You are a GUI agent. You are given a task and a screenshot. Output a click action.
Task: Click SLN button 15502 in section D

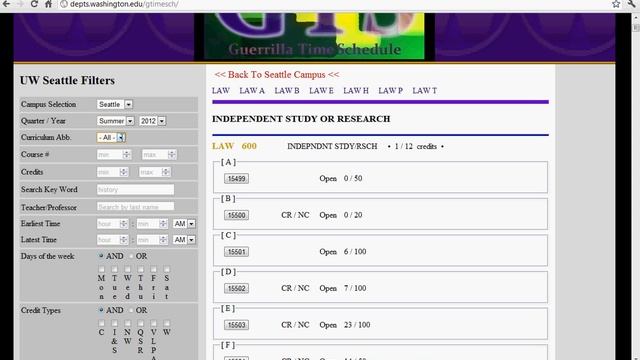[x=236, y=289]
